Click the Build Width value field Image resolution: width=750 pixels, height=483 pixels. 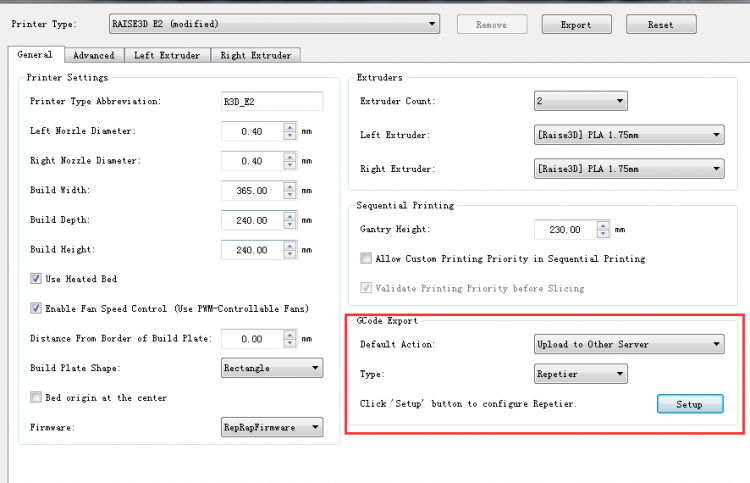[x=253, y=191]
